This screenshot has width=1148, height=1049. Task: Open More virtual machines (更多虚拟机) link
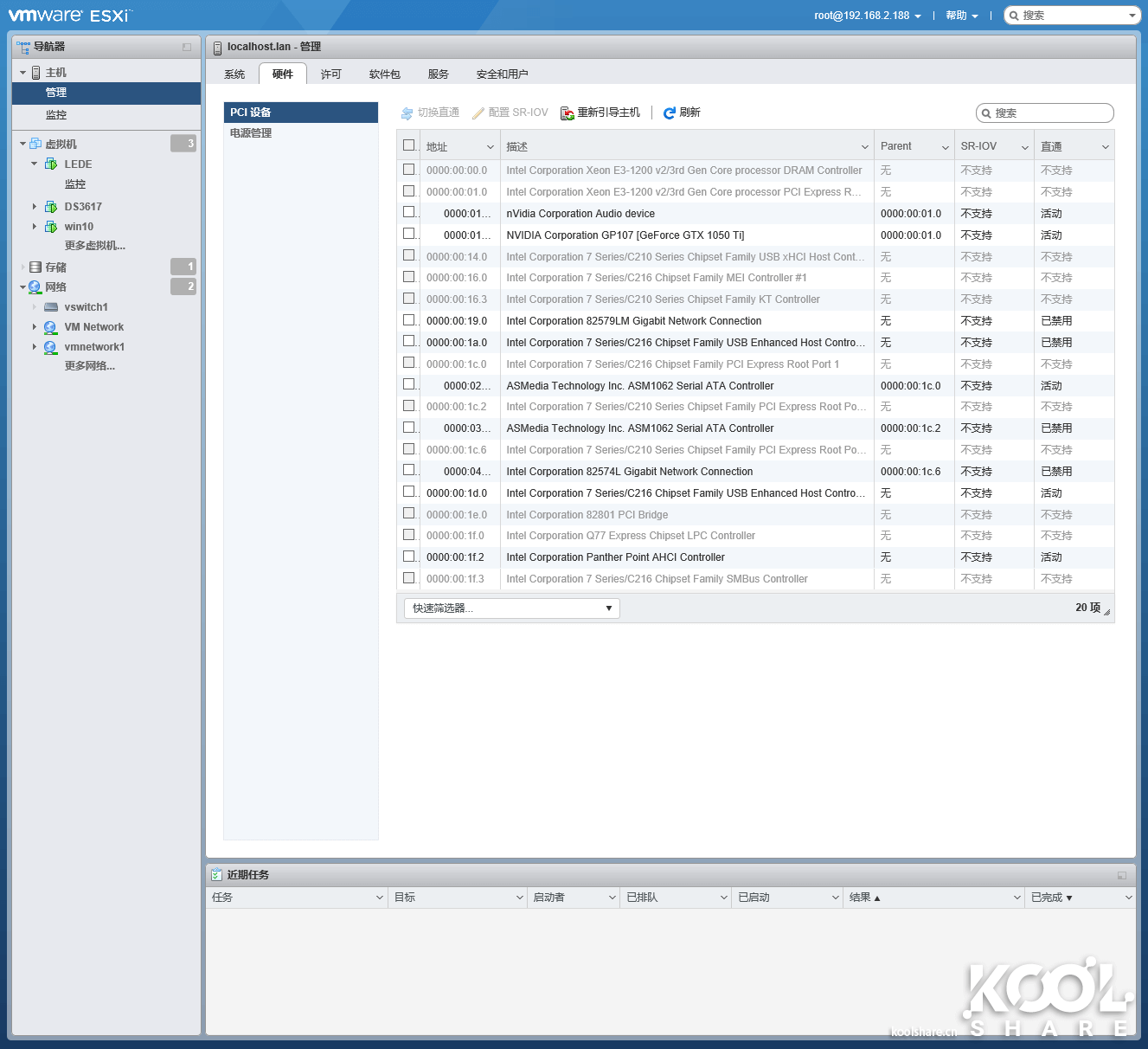click(94, 246)
